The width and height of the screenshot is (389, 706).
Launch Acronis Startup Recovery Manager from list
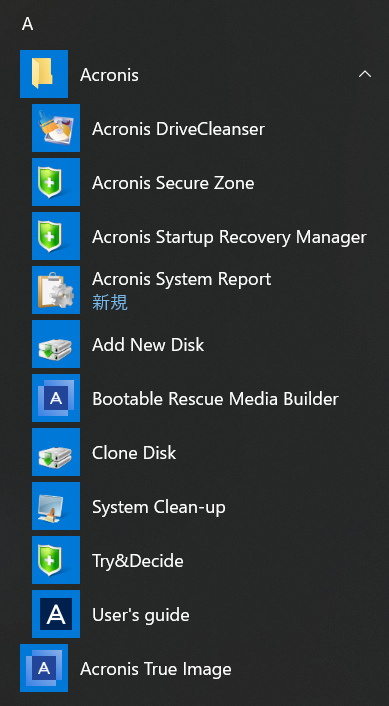pos(229,237)
